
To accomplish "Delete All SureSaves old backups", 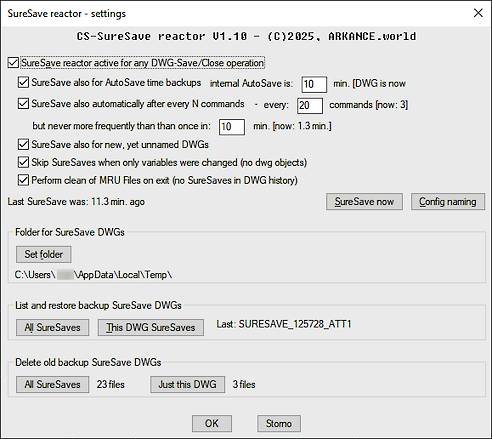I will tap(52, 384).
